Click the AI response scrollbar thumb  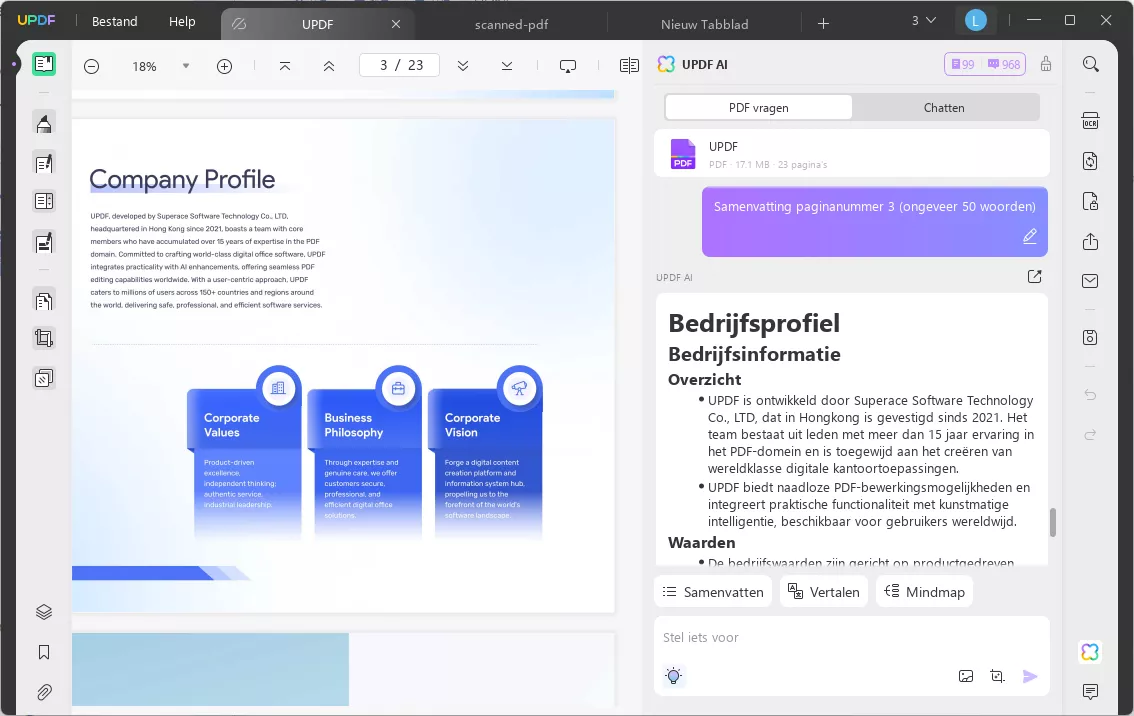pos(1053,522)
